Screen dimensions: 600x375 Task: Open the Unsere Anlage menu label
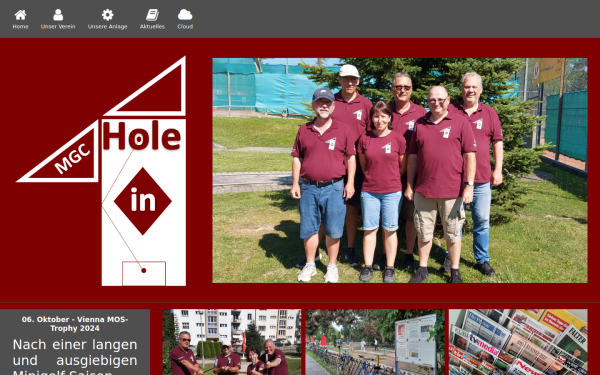coord(108,27)
